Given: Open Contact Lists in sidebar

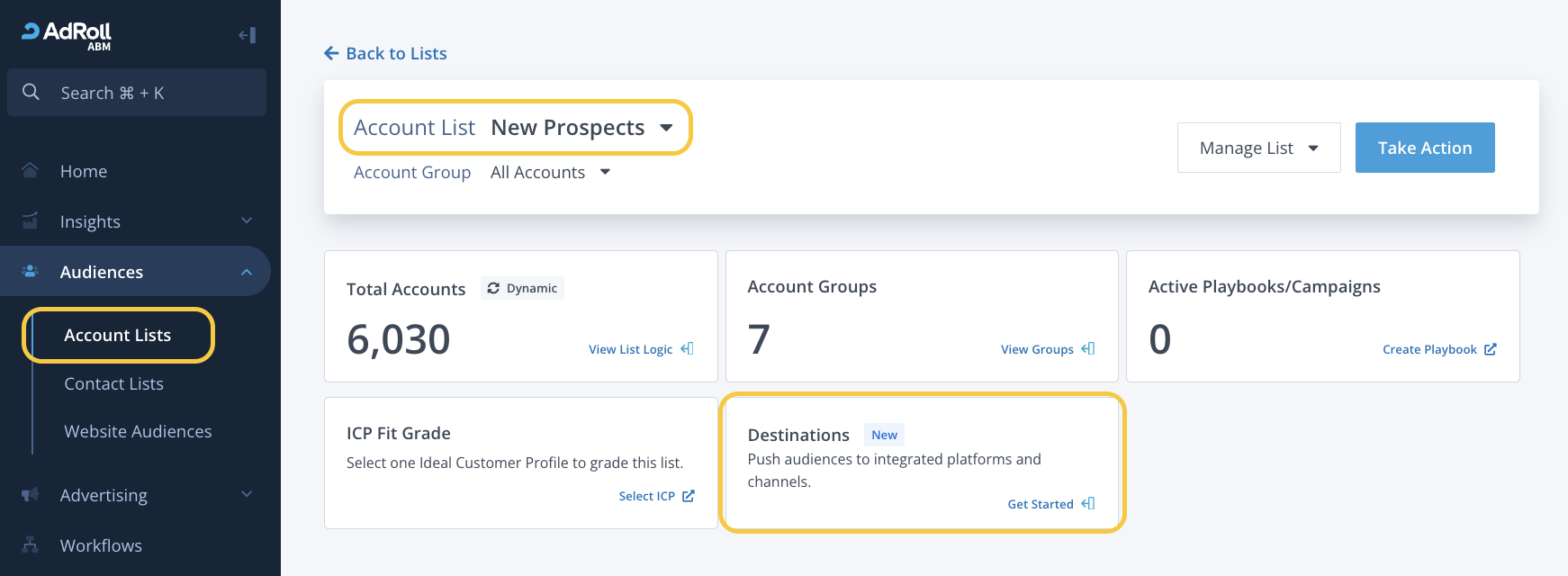Looking at the screenshot, I should 113,383.
